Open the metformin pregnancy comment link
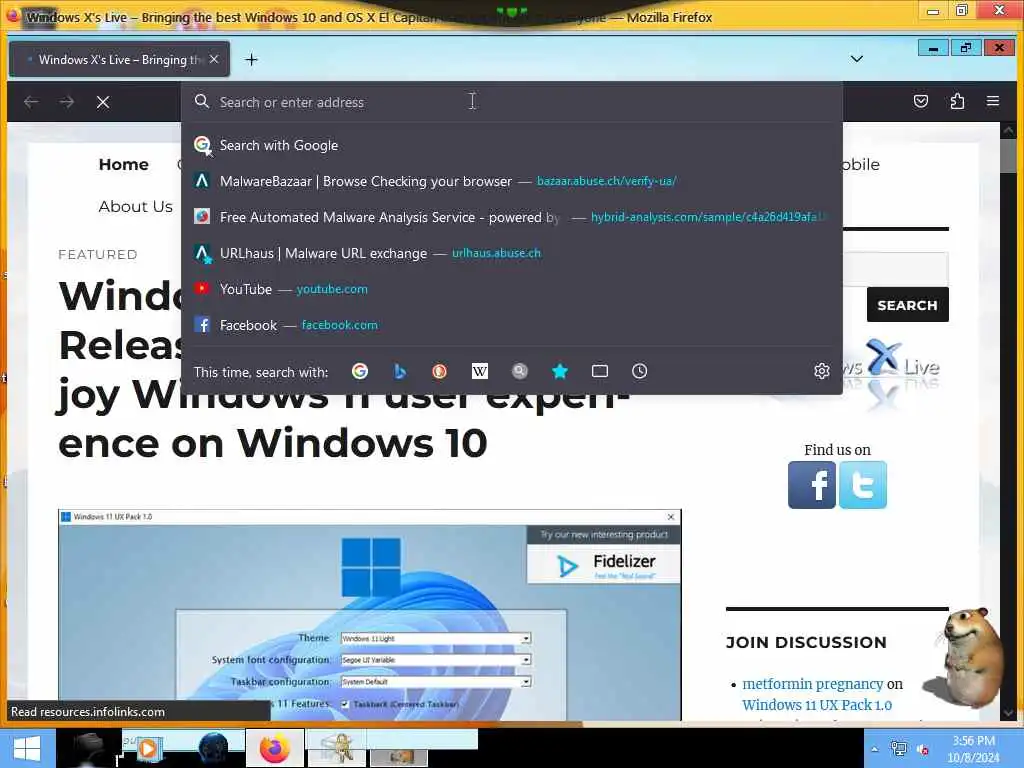 pyautogui.click(x=812, y=684)
